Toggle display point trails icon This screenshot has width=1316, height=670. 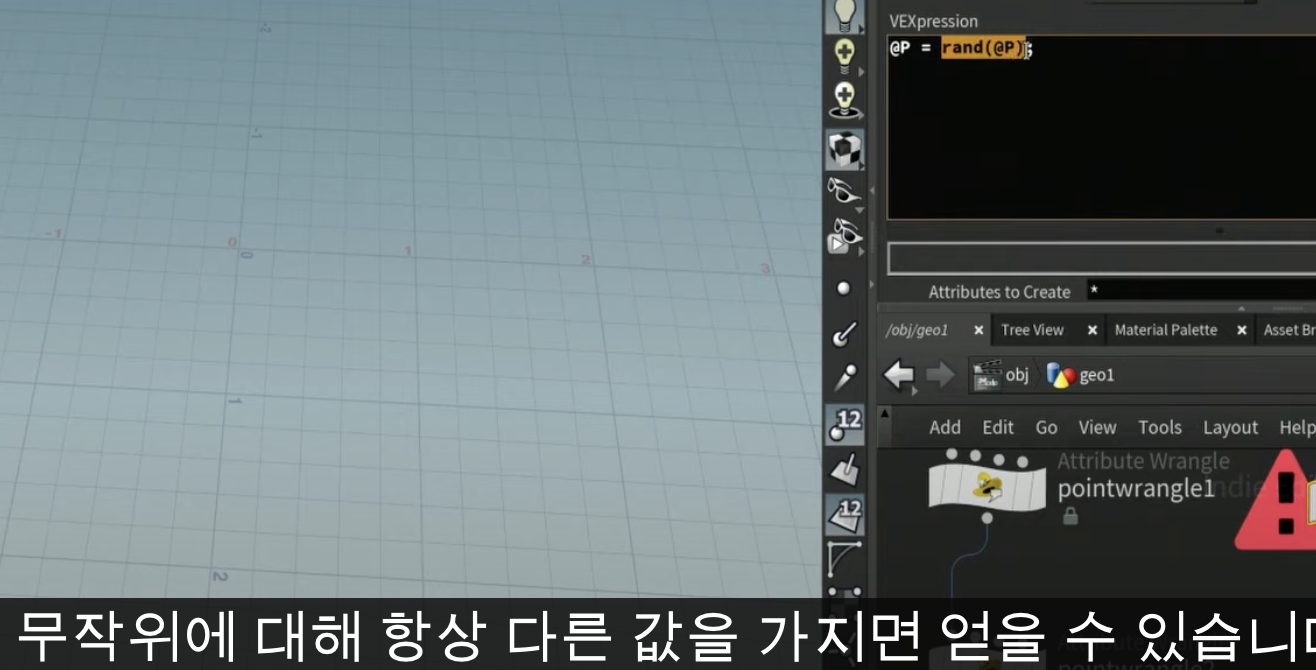coord(844,378)
